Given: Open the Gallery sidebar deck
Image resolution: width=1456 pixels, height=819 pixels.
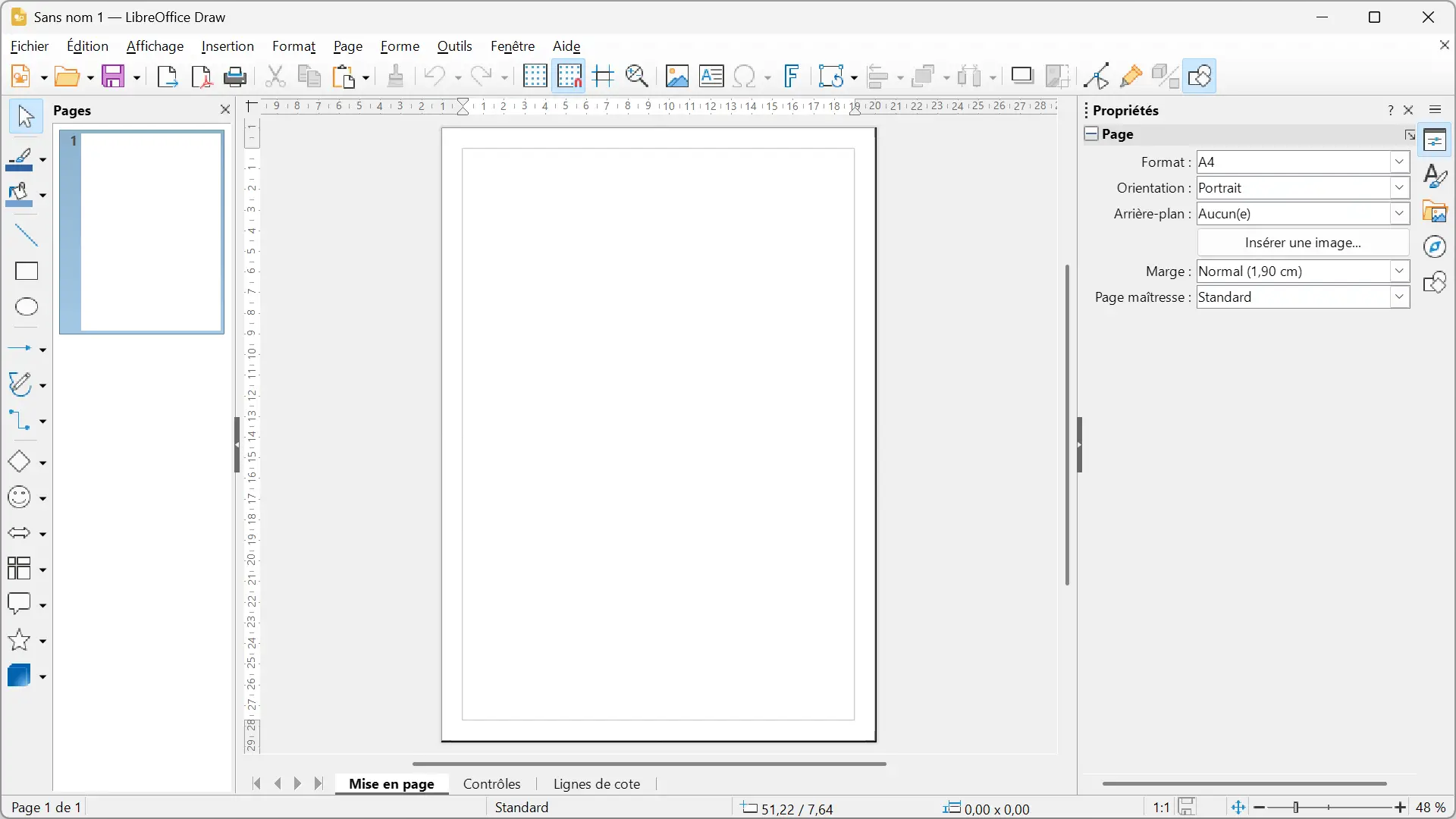Looking at the screenshot, I should click(1435, 212).
